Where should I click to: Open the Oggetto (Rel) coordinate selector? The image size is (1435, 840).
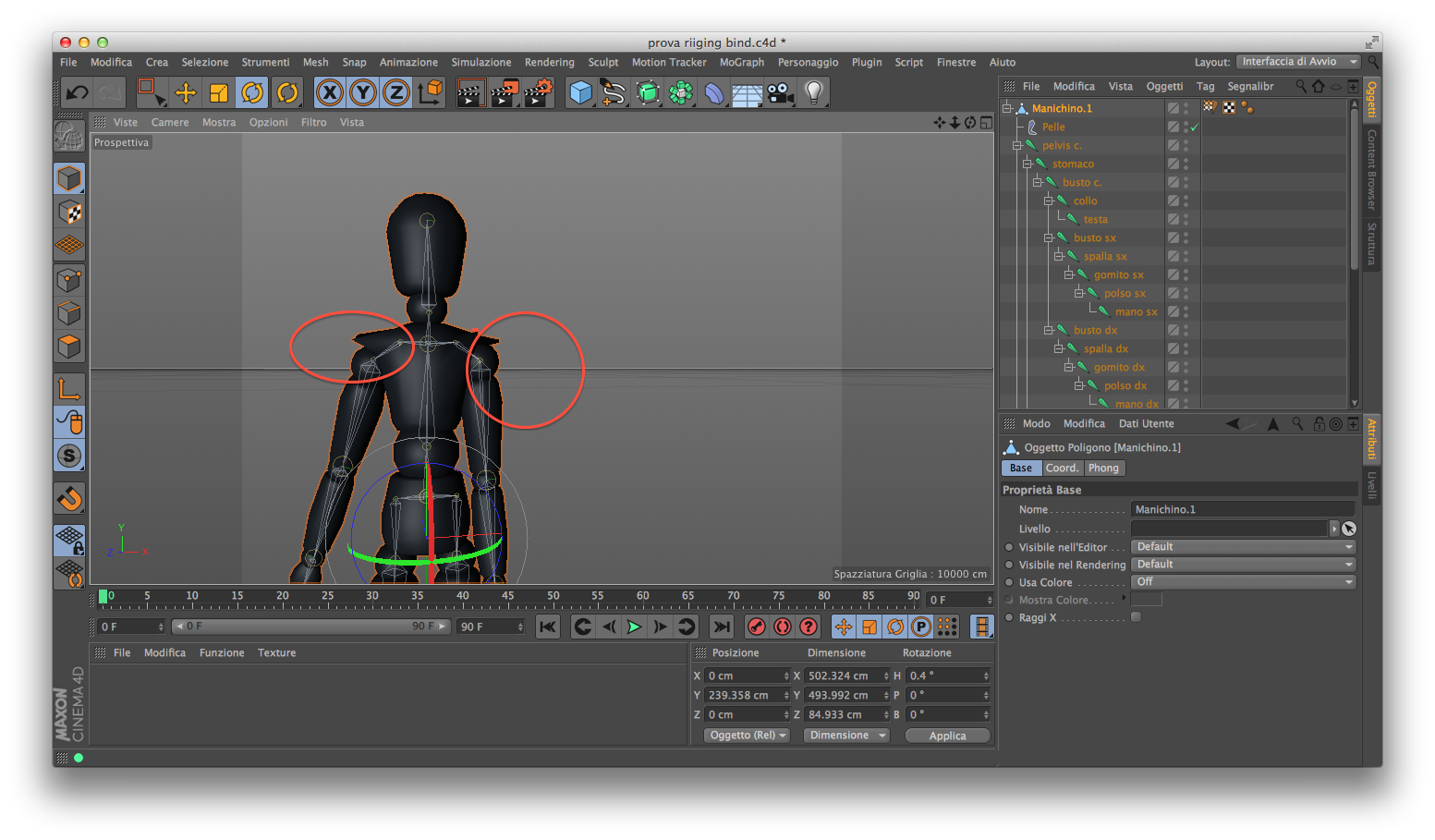click(x=747, y=736)
